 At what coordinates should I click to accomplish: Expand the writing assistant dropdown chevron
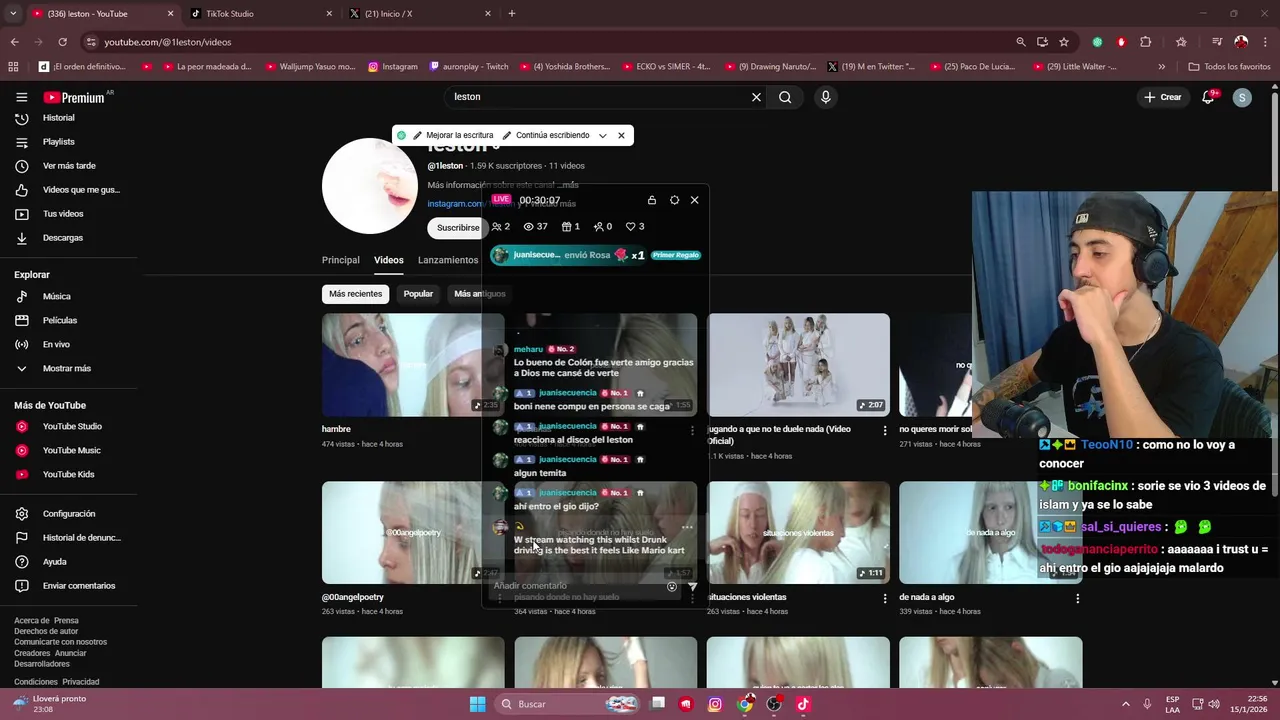[x=602, y=135]
